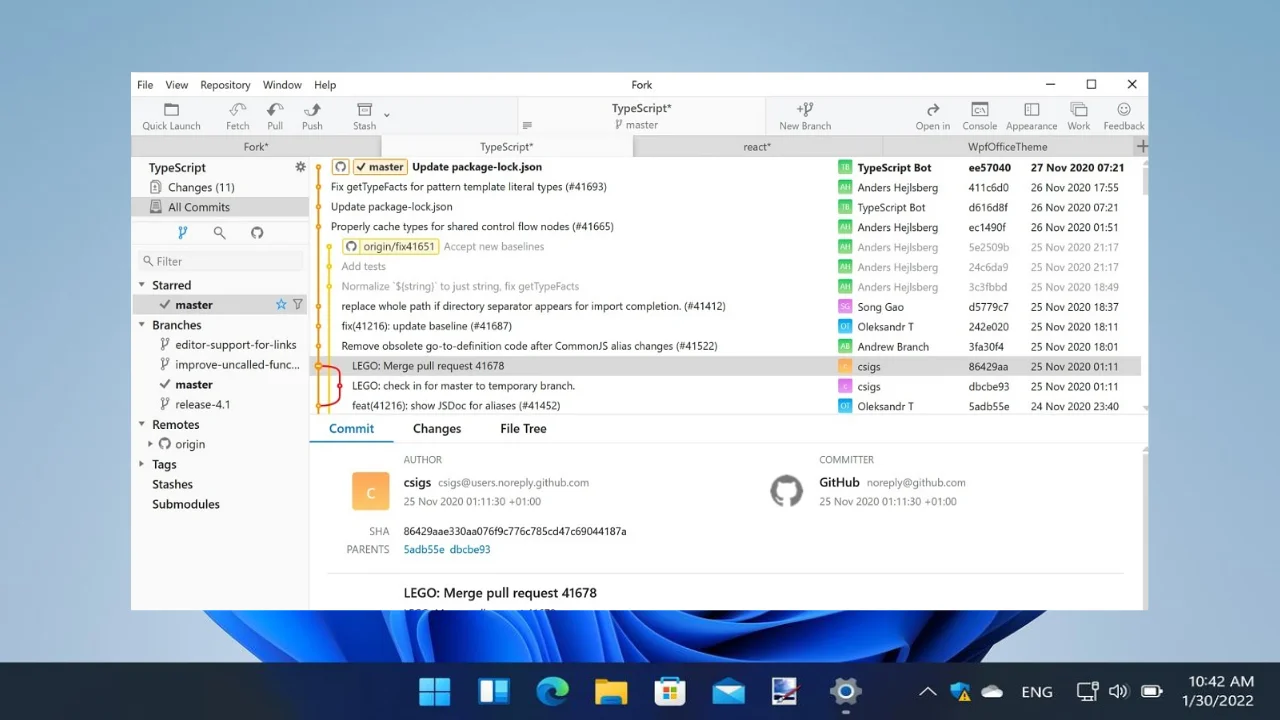
Task: Select 'LEGO: check in for master' commit
Action: tap(725, 386)
